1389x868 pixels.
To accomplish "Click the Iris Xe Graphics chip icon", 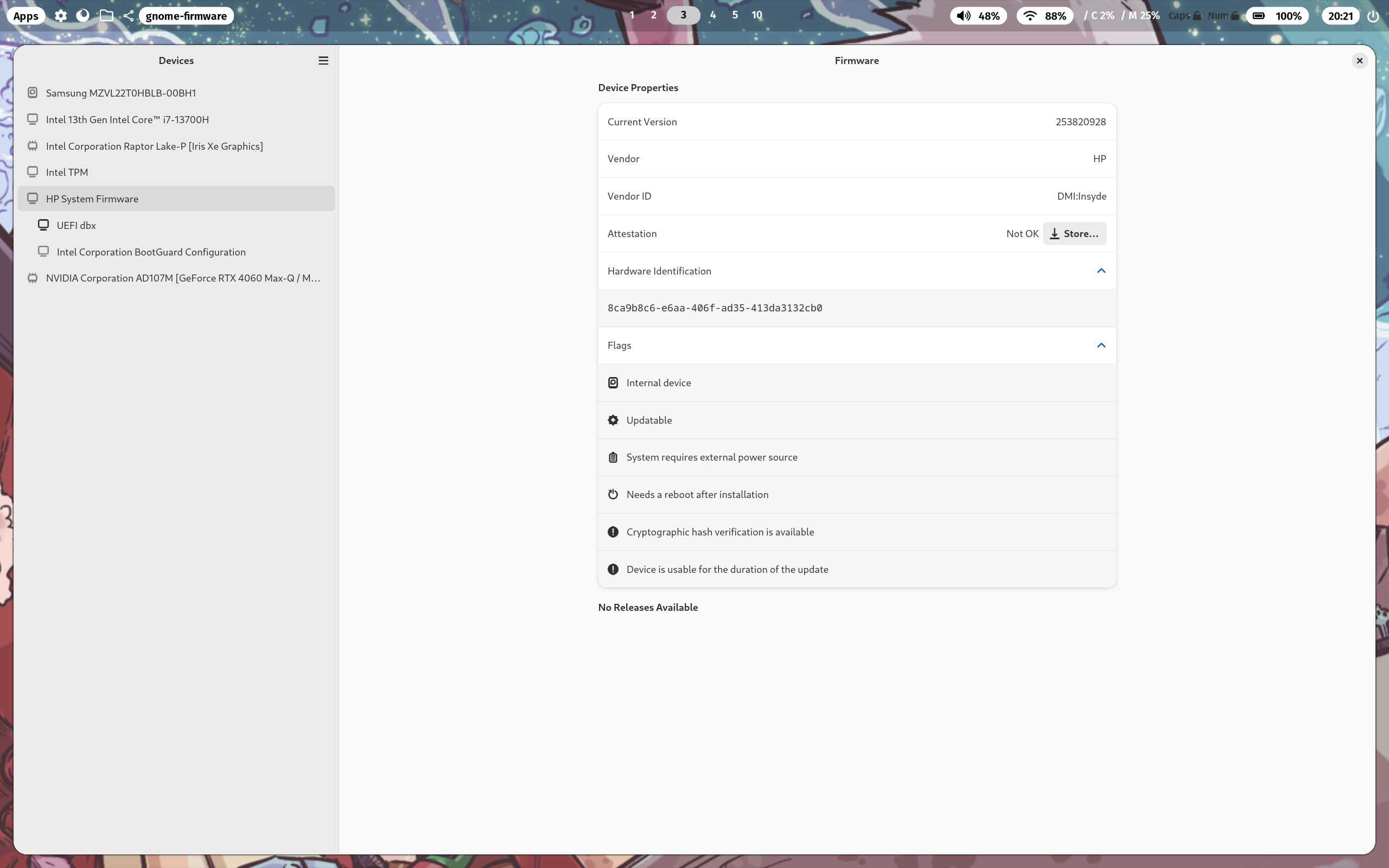I will tap(33, 146).
